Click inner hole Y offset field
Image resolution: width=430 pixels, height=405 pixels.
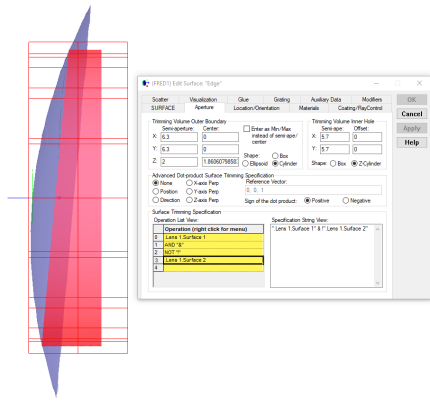click(367, 149)
